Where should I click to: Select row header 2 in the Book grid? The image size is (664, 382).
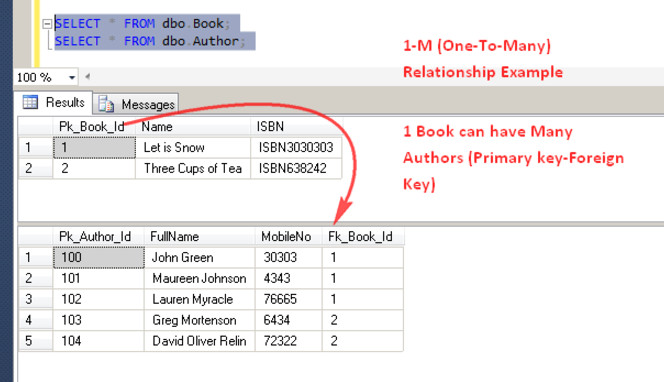(x=36, y=168)
